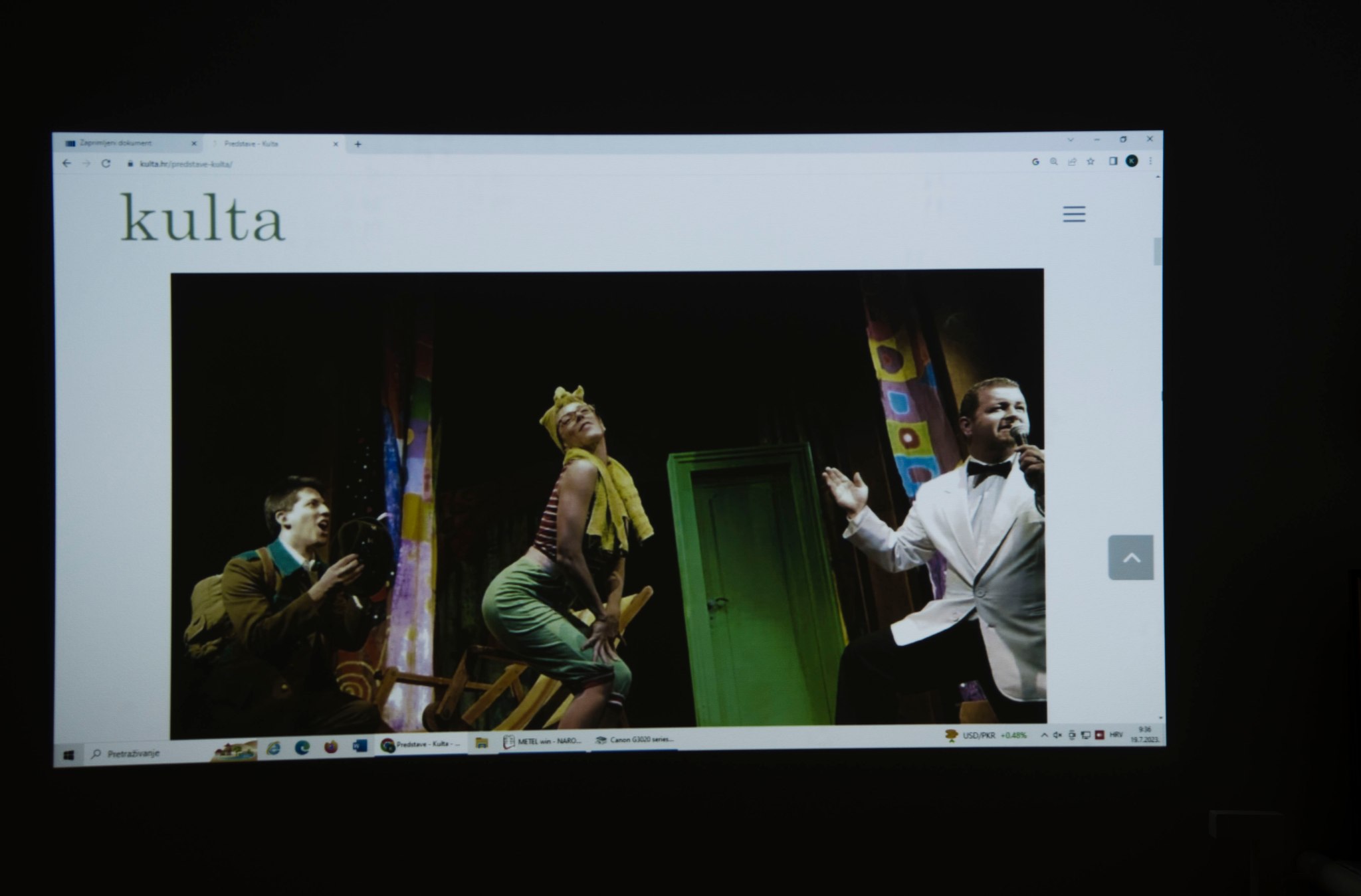The width and height of the screenshot is (1361, 896).
Task: Click the theatre performance photo
Action: click(x=607, y=503)
